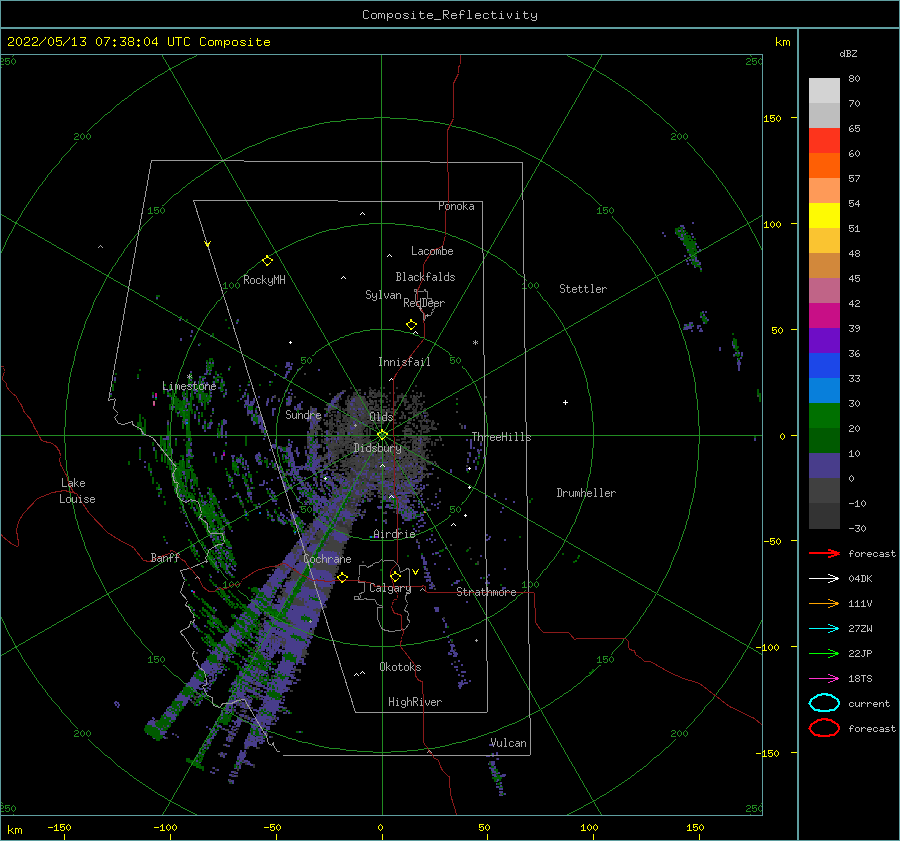The height and width of the screenshot is (841, 900).
Task: Click the cyan 27ZW arrow in legend
Action: 824,629
